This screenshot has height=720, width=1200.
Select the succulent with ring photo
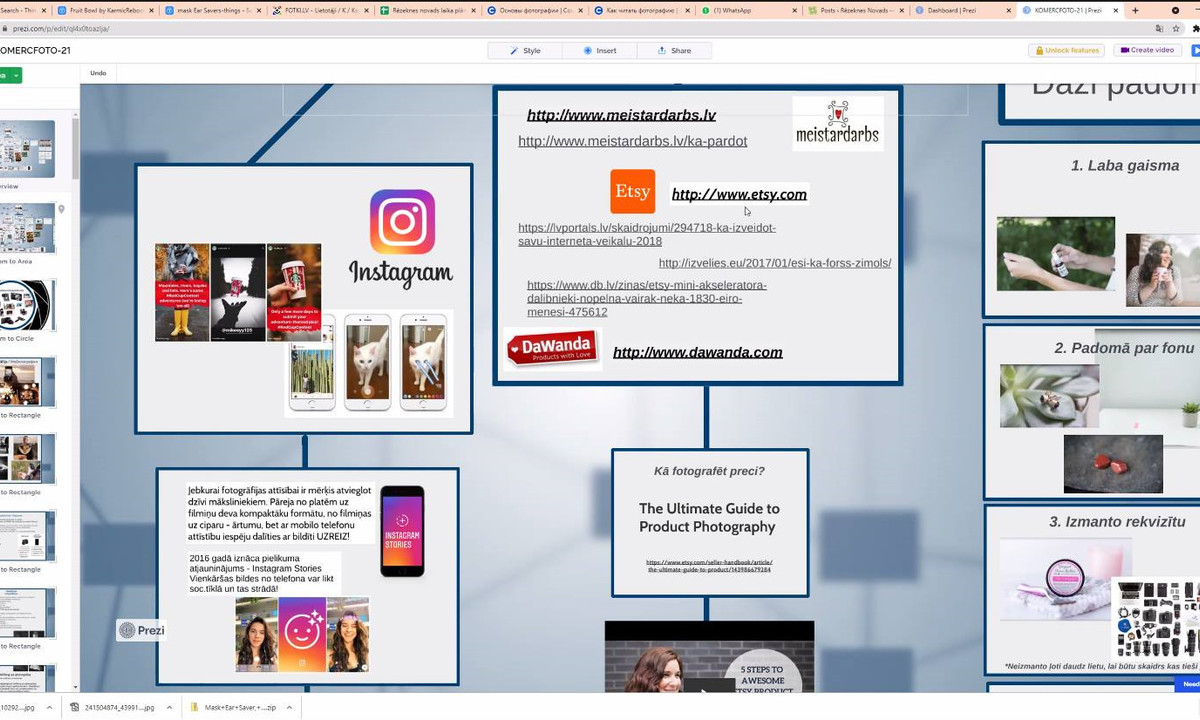coord(1049,396)
